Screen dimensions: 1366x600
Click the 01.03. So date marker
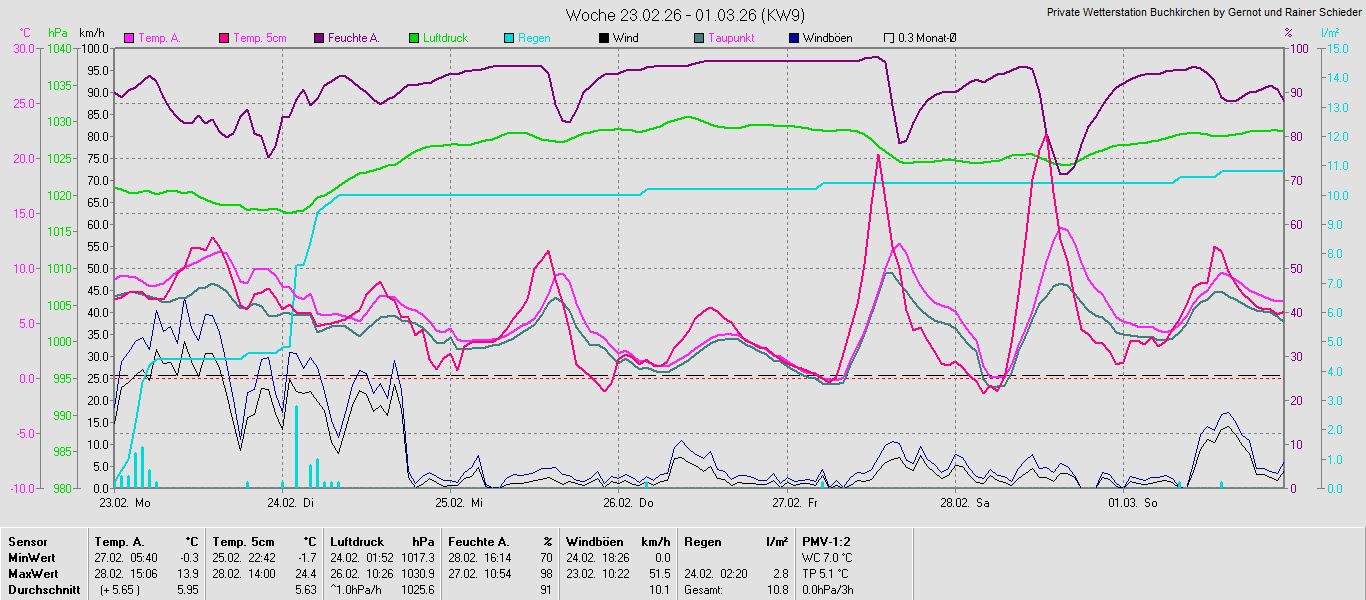pos(1133,503)
